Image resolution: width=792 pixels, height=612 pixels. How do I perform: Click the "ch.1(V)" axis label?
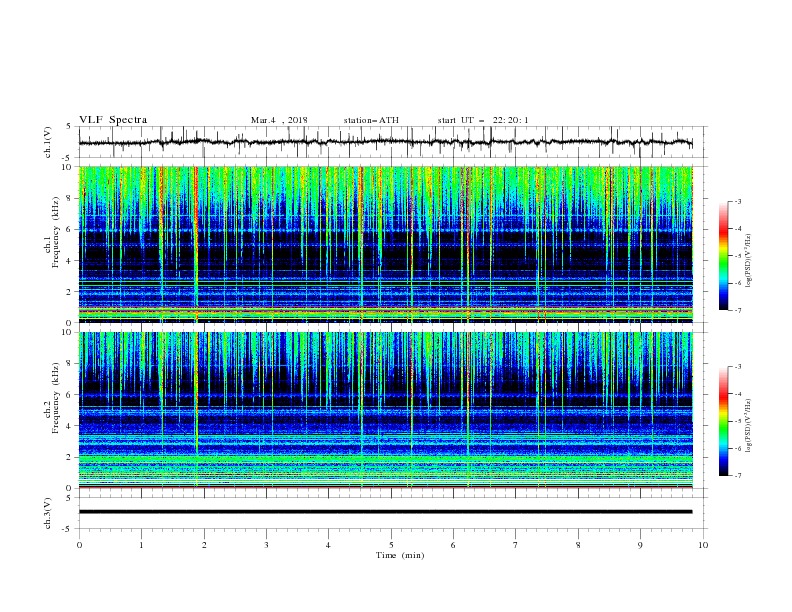pos(48,142)
